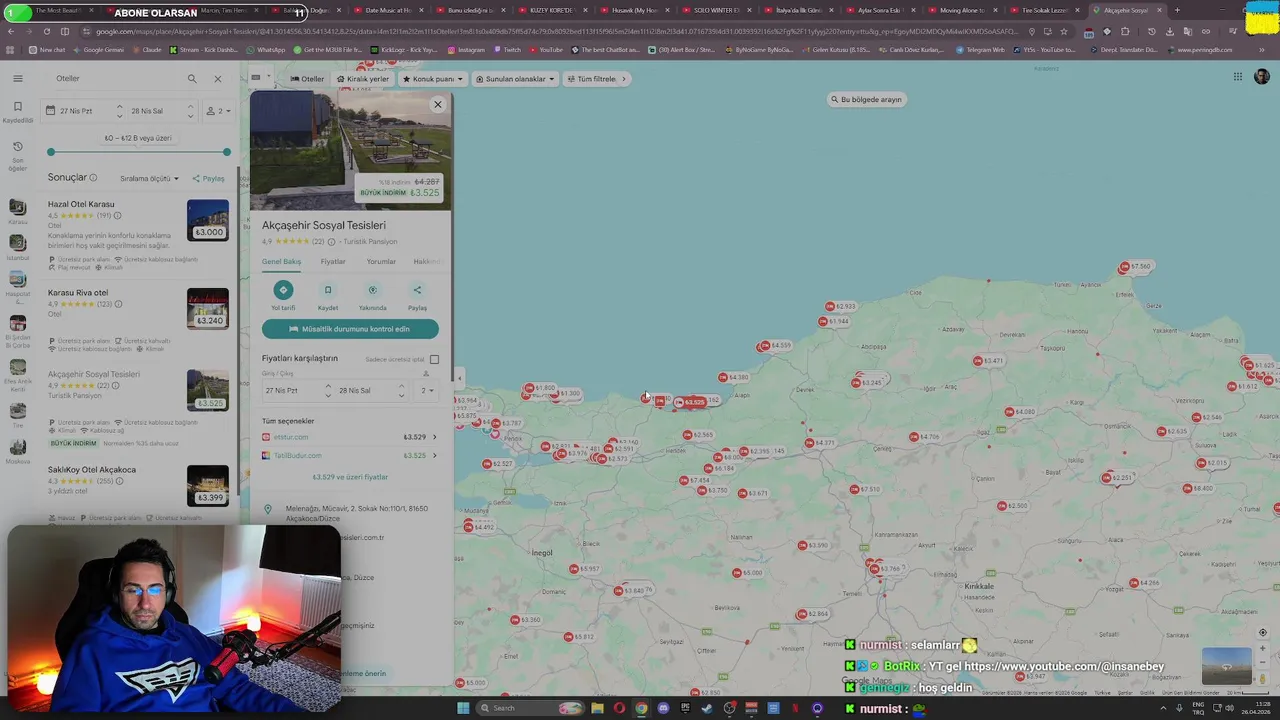Screen dimensions: 1280x720
Task: Expand the Konuk puanı filter dropdown
Action: pos(431,79)
